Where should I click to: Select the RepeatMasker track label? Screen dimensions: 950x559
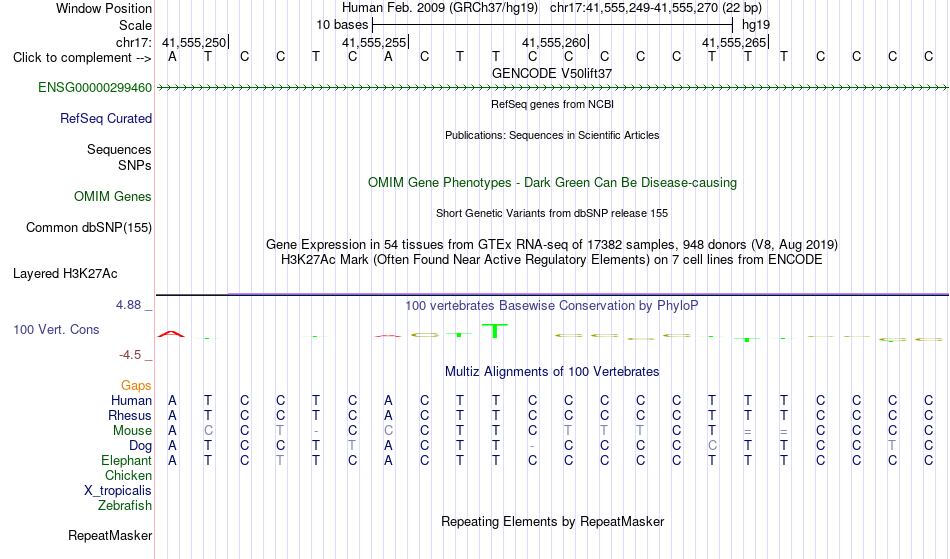point(110,535)
